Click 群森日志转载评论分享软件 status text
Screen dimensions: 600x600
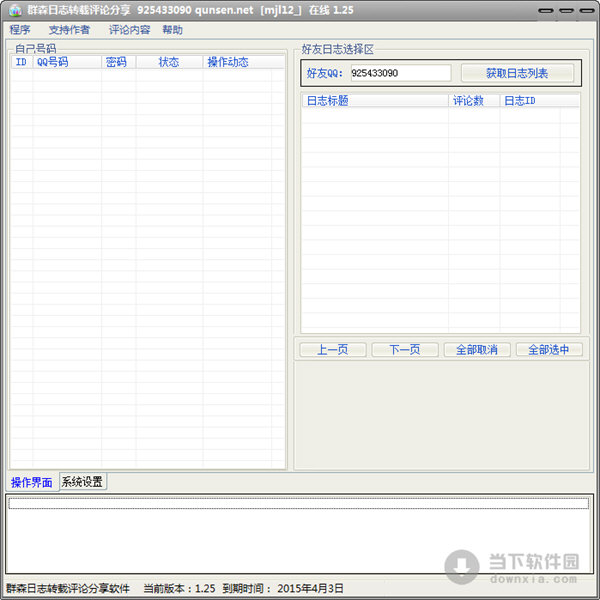[68, 588]
